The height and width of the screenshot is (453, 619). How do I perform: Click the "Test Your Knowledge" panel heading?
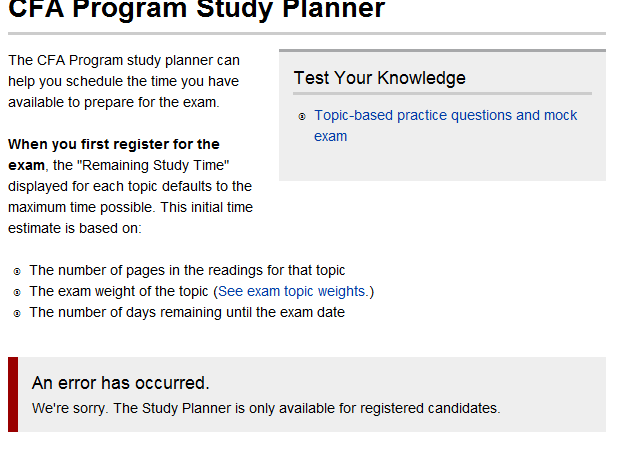(379, 78)
